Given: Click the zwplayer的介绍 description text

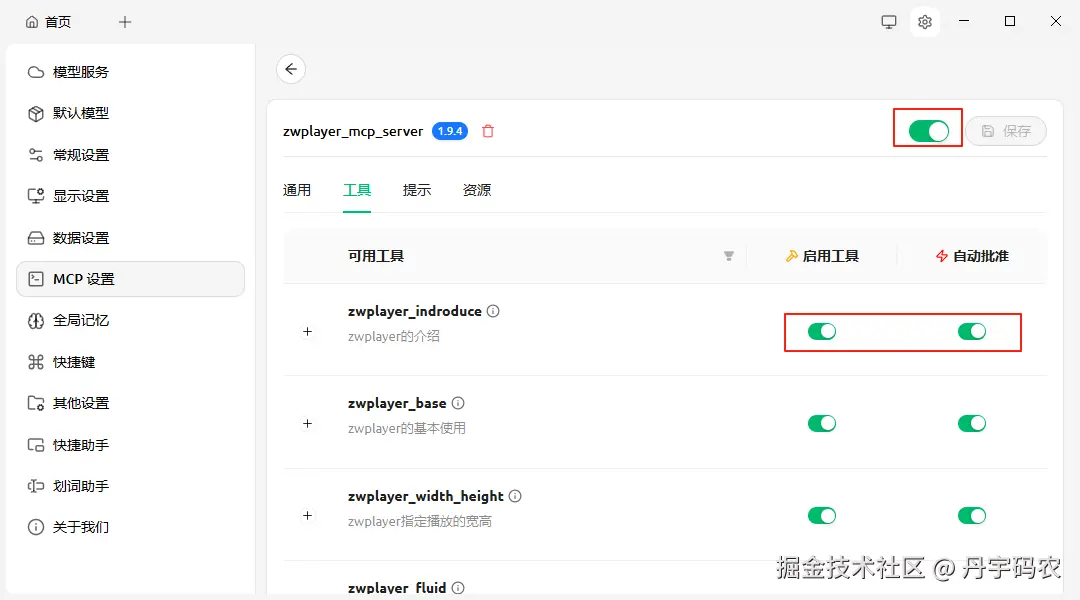Looking at the screenshot, I should coord(393,336).
